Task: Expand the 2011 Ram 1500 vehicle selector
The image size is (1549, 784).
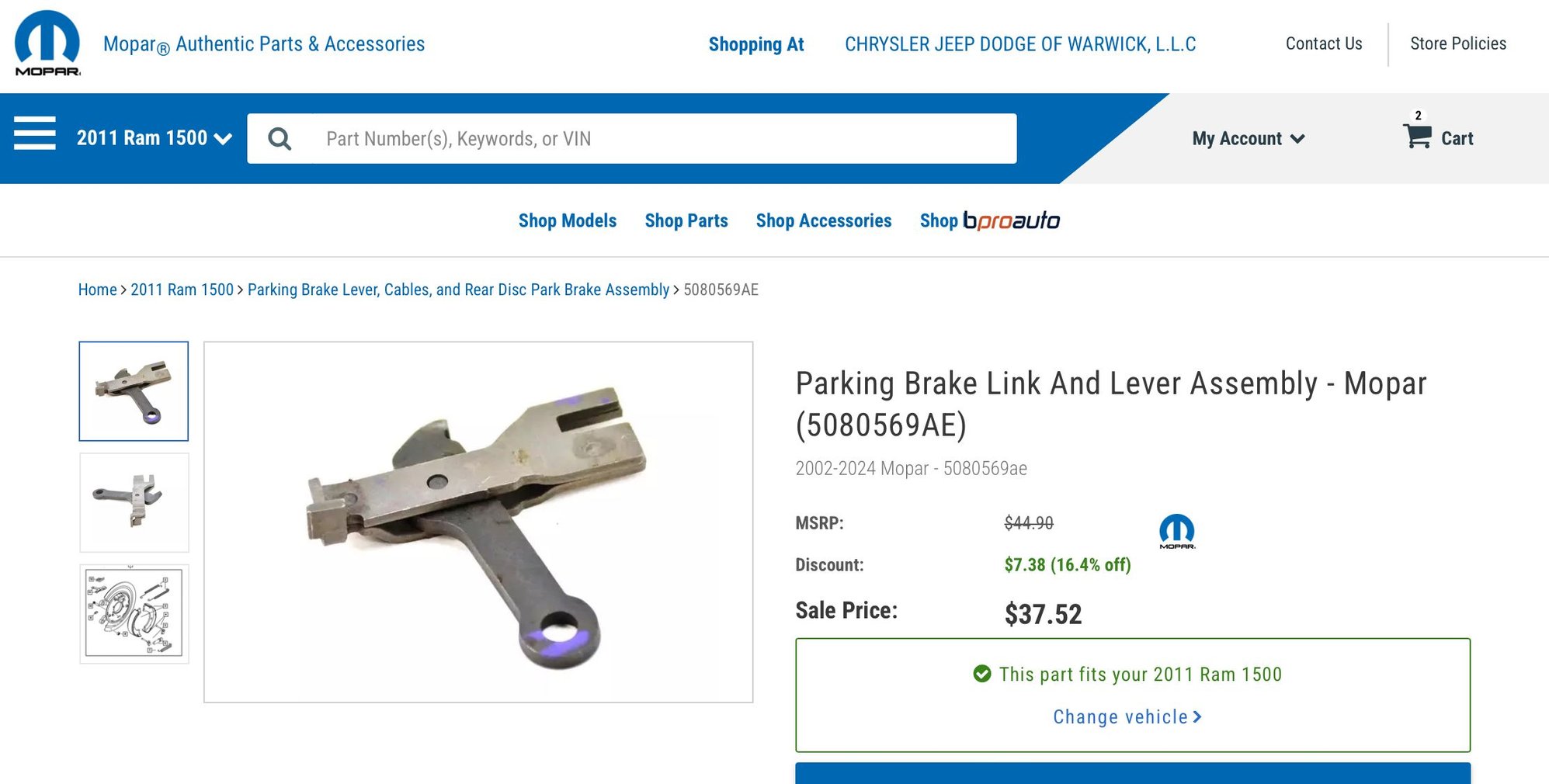Action: [x=155, y=138]
